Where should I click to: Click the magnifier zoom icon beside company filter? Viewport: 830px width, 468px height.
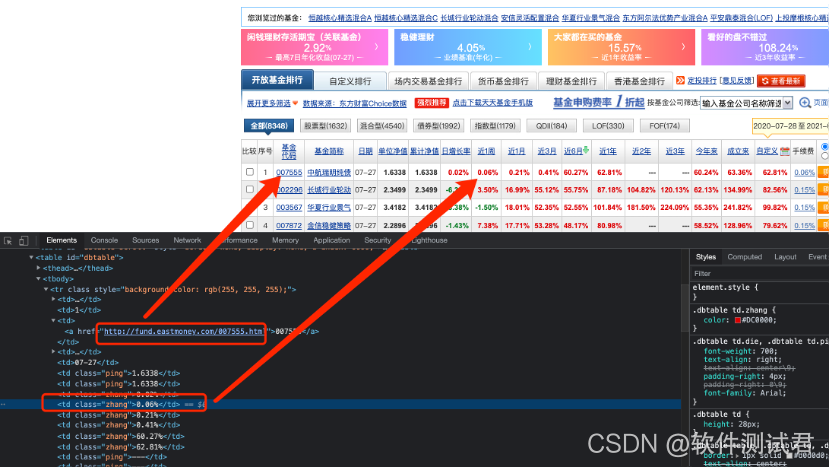(x=805, y=103)
